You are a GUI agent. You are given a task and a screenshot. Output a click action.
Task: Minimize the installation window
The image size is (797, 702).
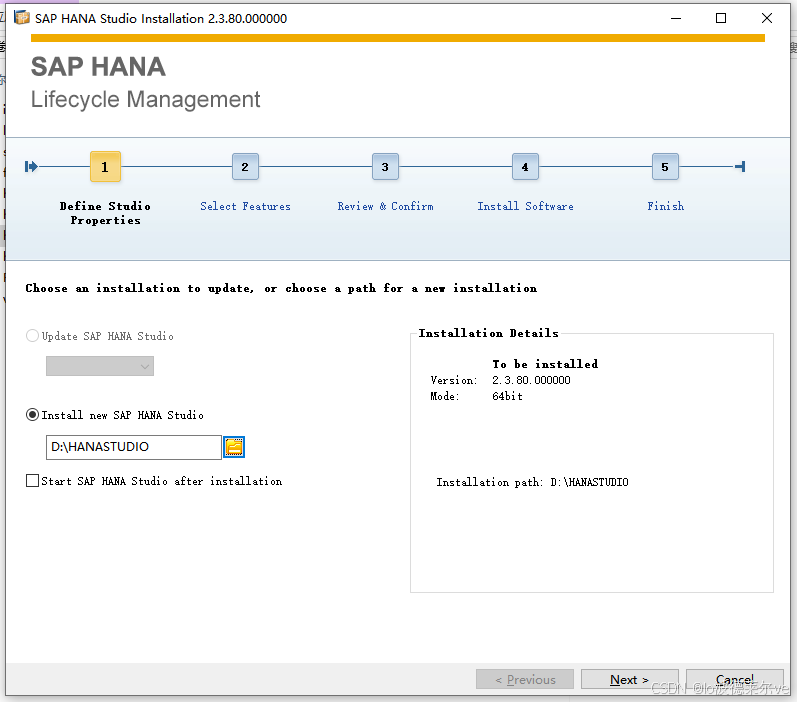pyautogui.click(x=676, y=18)
